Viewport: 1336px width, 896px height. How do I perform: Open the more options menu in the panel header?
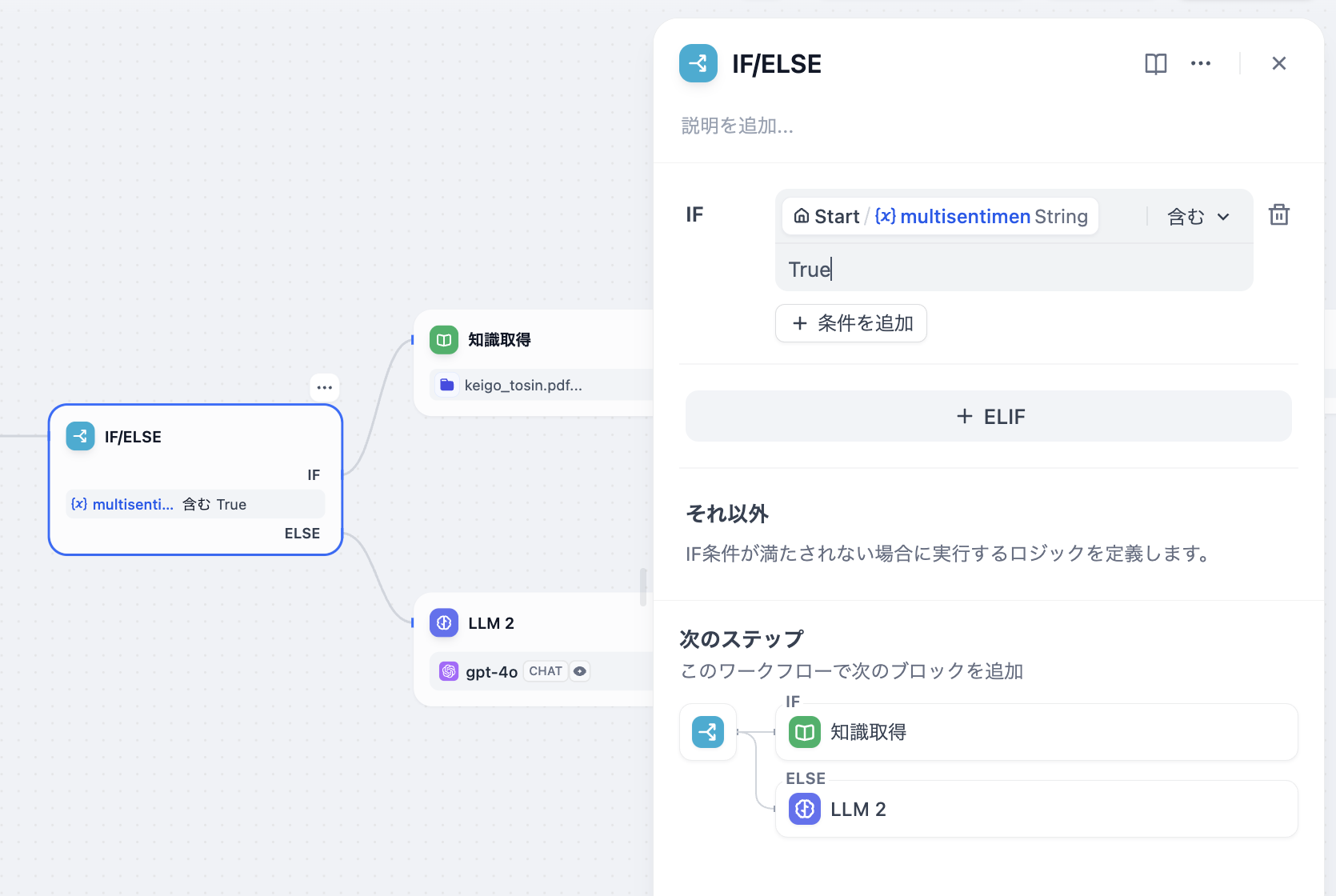click(x=1201, y=63)
